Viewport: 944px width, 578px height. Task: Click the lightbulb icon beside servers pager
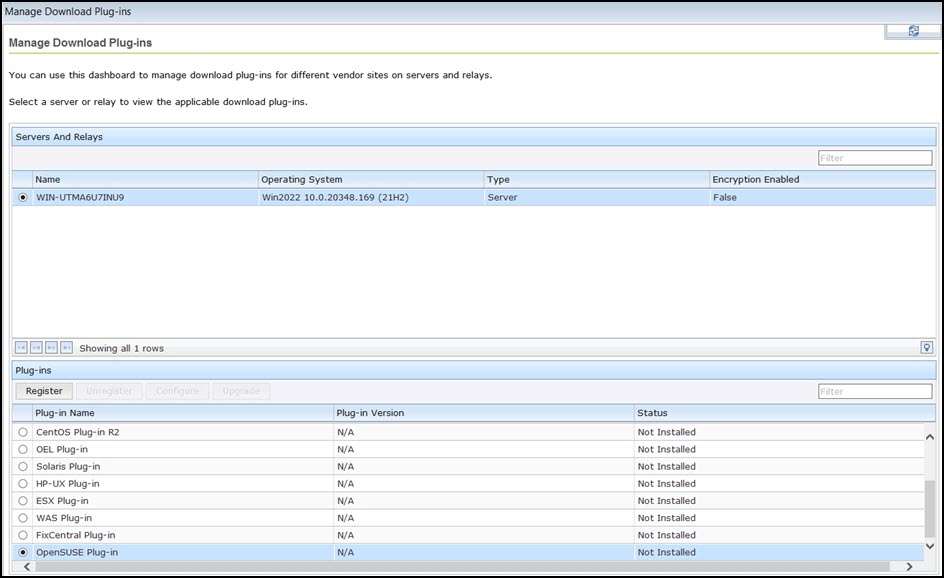click(927, 348)
